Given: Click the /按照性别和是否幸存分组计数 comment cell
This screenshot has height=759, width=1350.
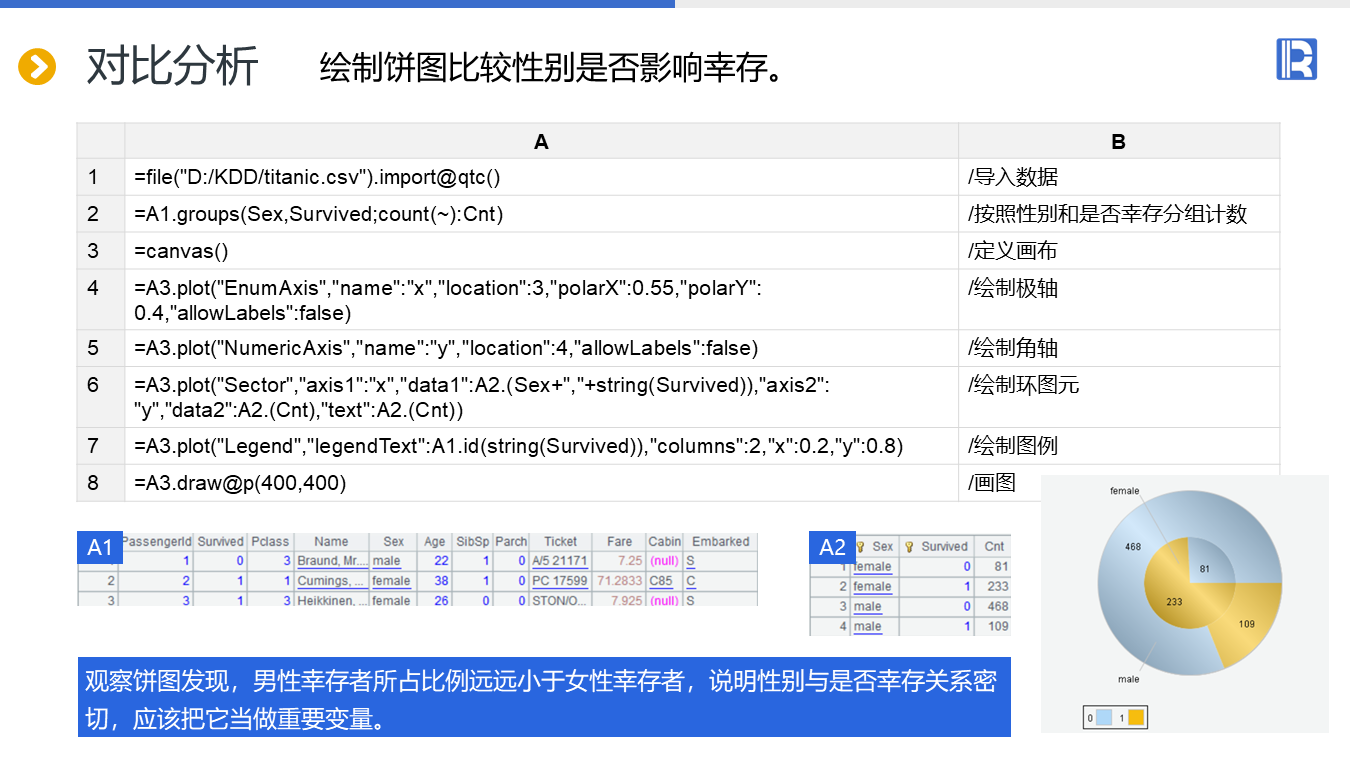Looking at the screenshot, I should click(1119, 214).
